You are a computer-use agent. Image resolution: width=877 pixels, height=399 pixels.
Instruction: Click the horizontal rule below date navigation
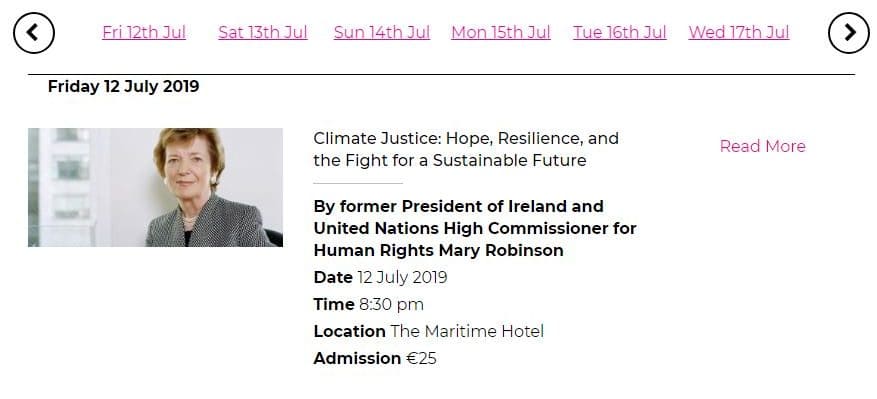pos(441,74)
